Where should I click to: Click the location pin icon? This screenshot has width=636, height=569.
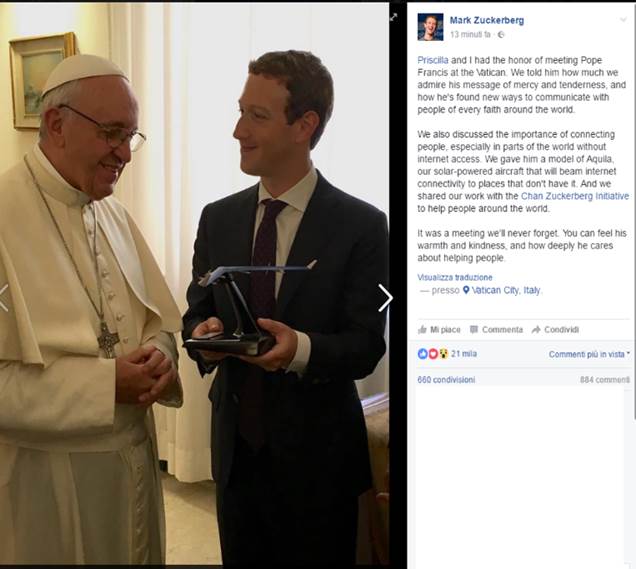point(466,290)
